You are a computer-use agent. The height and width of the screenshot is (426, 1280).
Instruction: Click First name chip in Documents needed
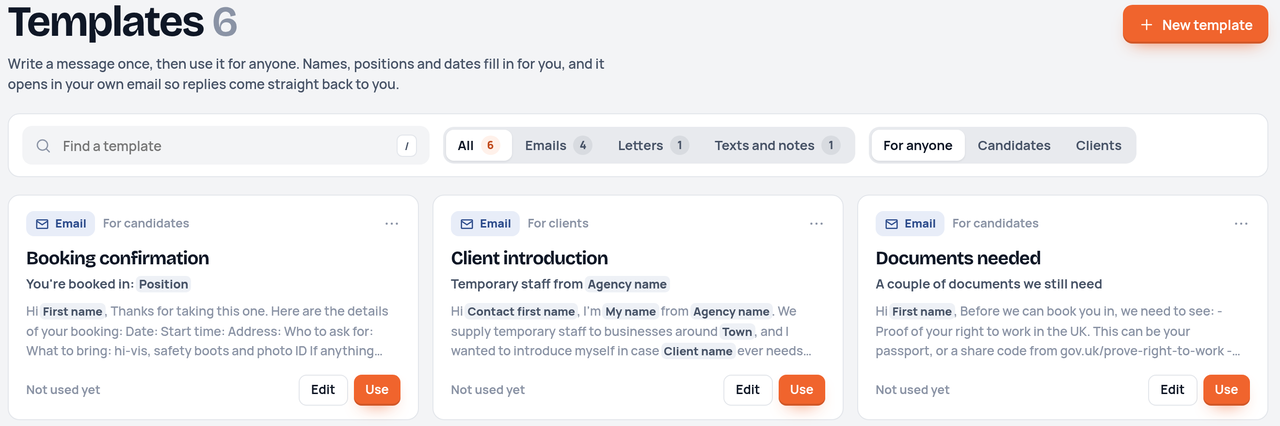tap(921, 311)
